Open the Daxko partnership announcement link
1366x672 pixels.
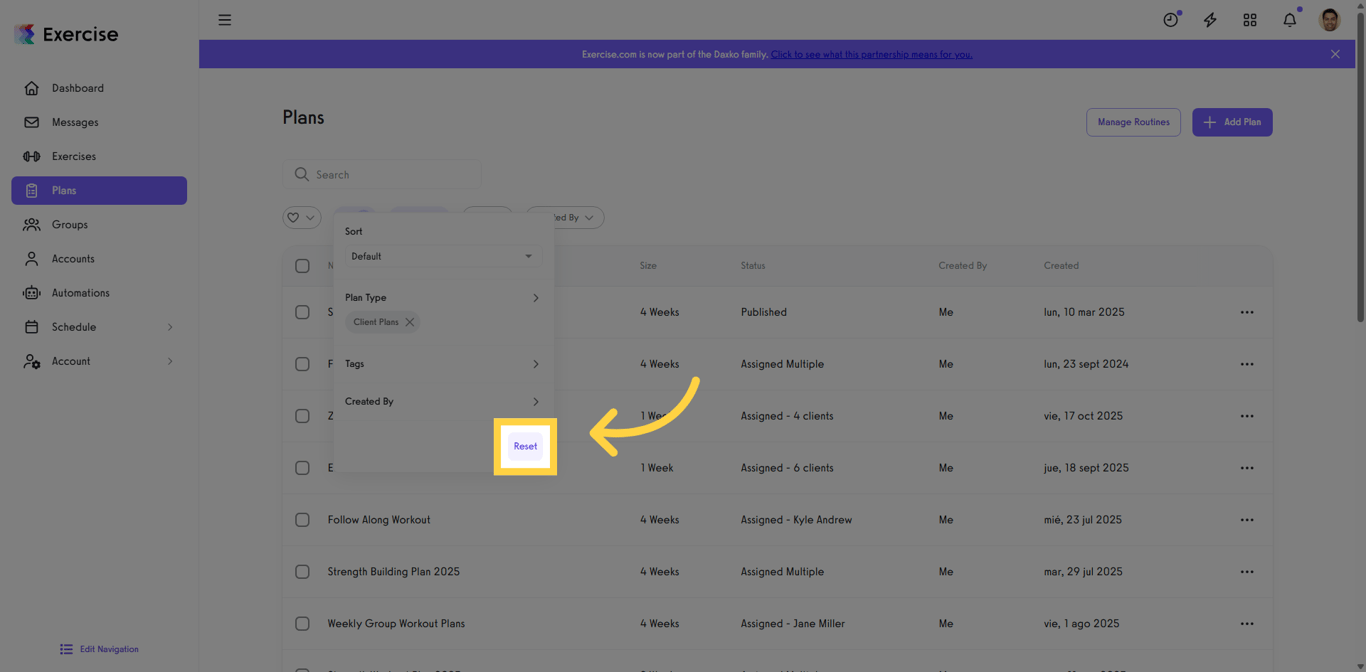[x=871, y=54]
